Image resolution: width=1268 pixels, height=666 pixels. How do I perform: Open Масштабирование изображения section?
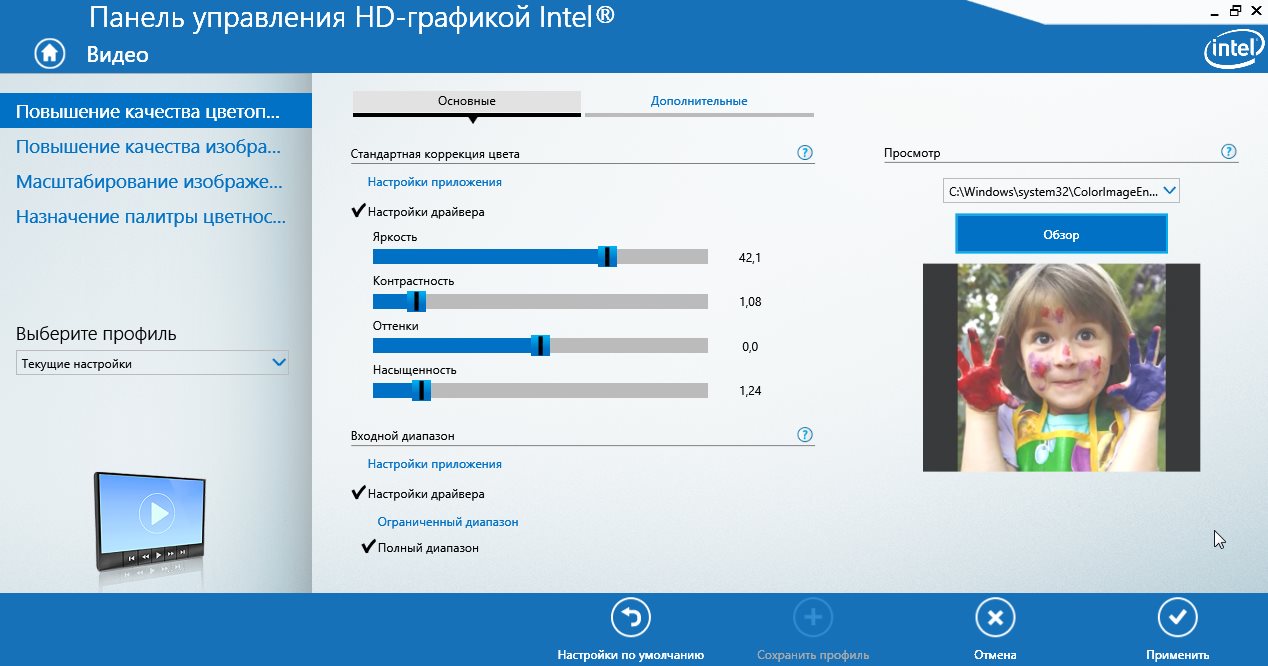pyautogui.click(x=149, y=182)
